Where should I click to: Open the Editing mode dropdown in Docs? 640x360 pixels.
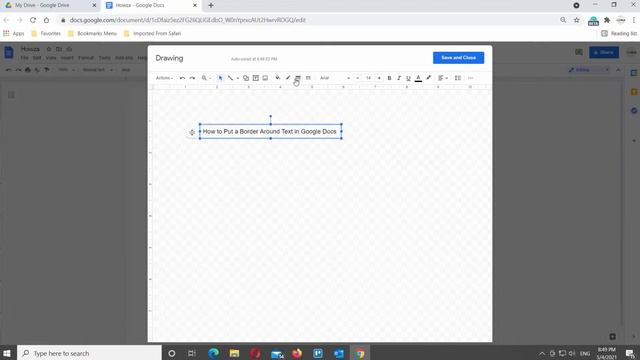[589, 70]
